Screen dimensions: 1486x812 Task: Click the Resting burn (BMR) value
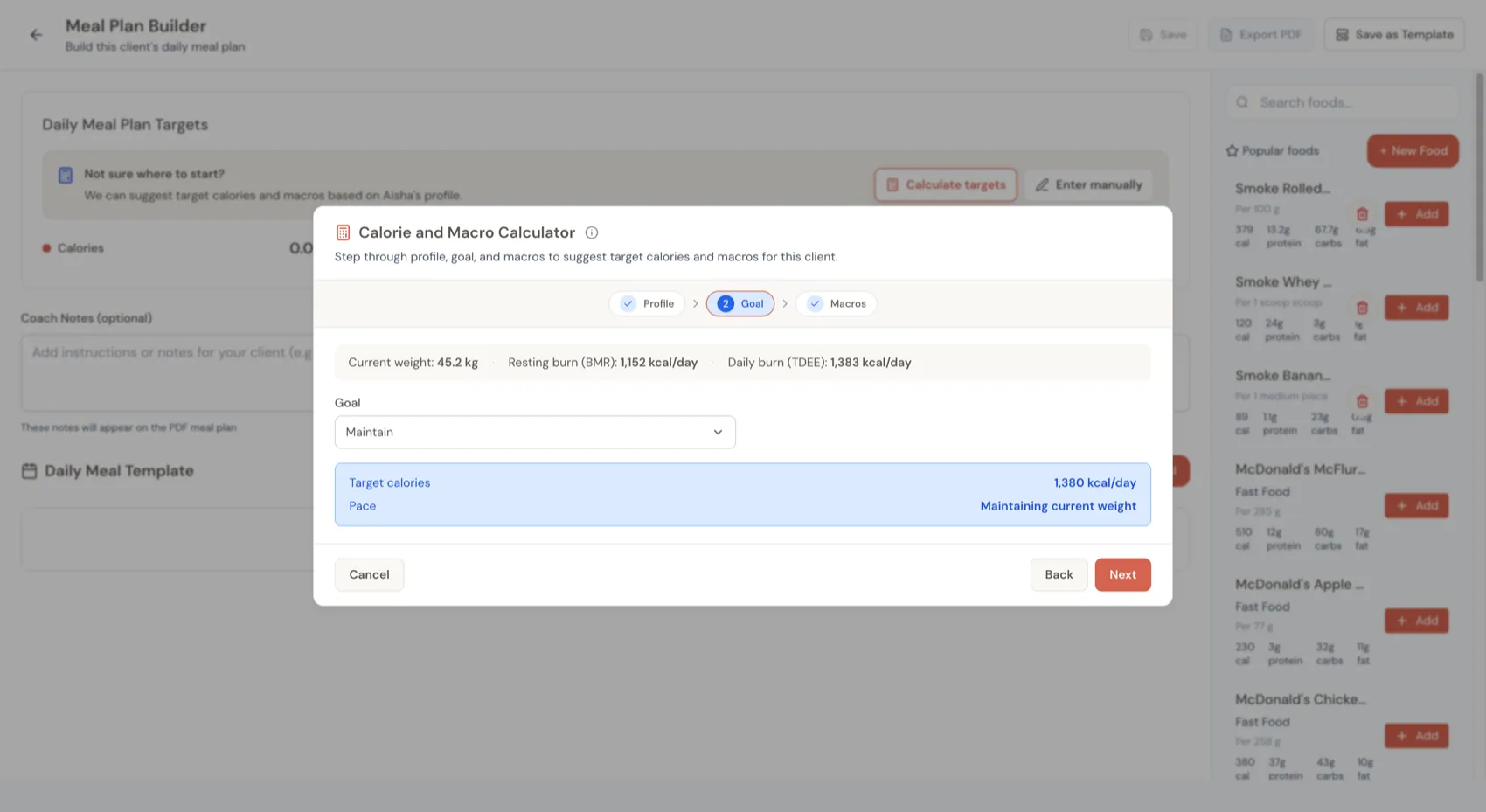pos(659,363)
